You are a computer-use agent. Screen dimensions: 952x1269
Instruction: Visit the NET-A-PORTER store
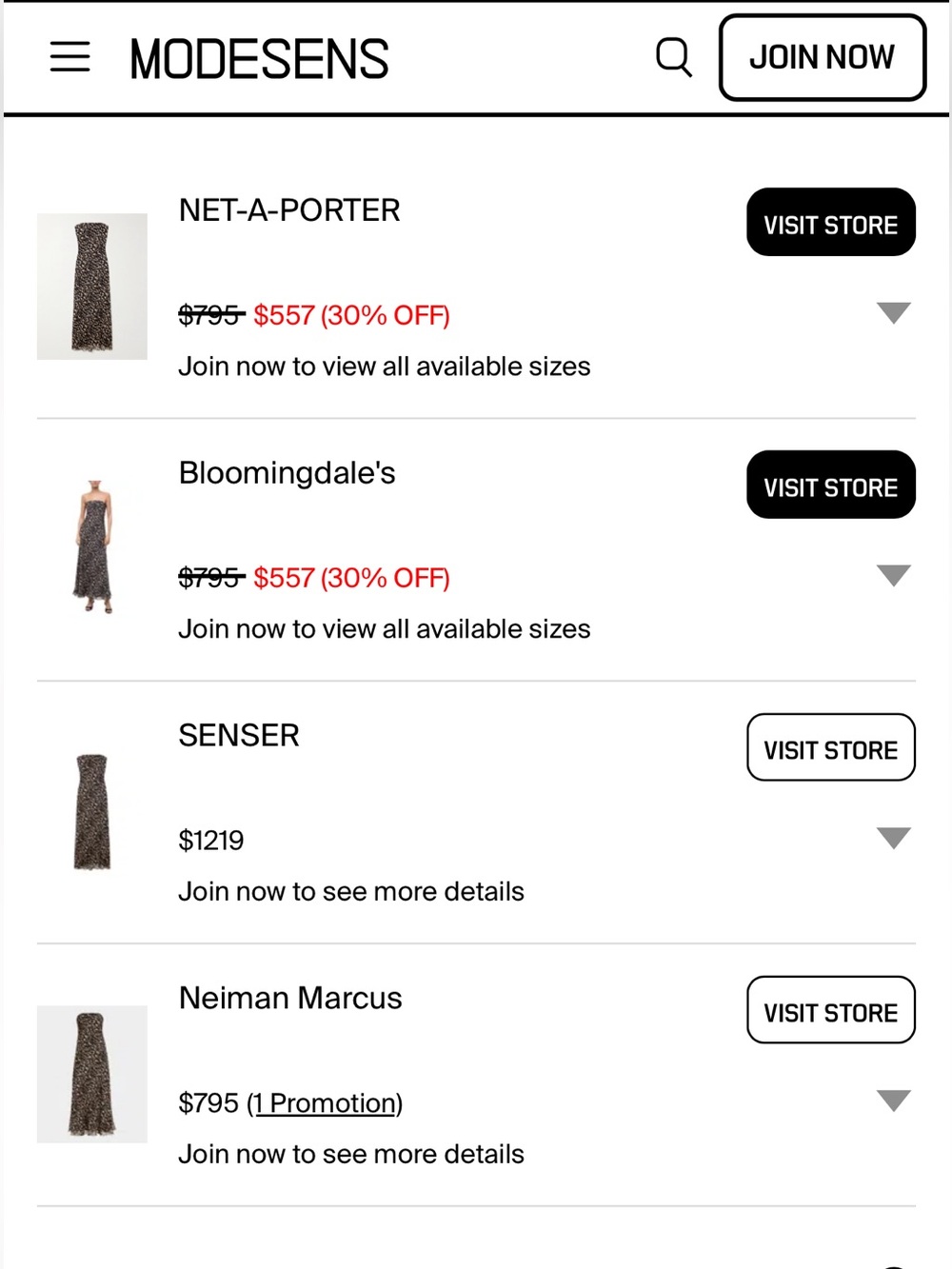[x=831, y=223]
